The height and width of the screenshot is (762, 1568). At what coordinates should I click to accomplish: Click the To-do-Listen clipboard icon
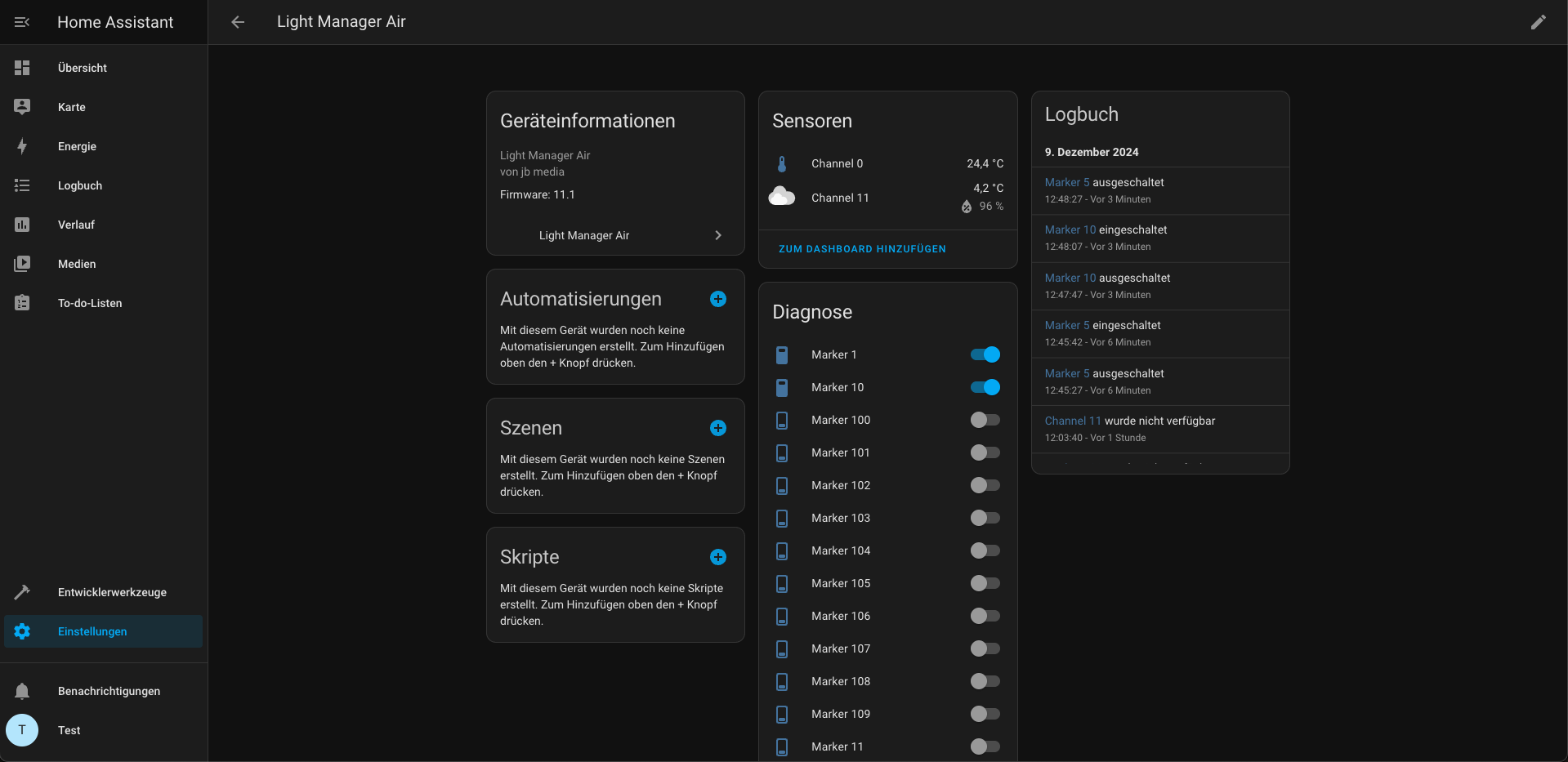(x=22, y=303)
